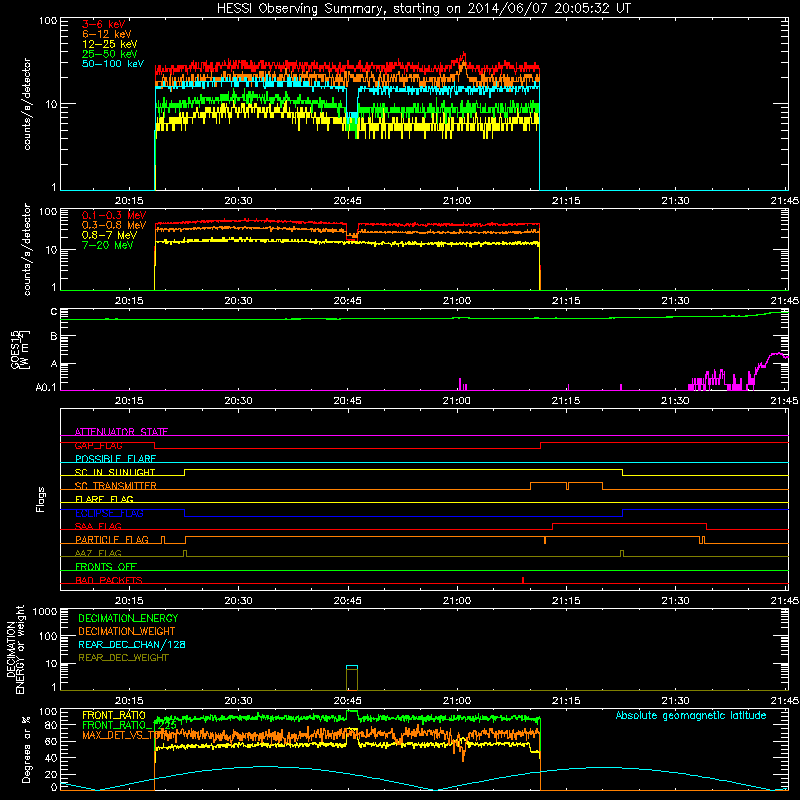Screen dimensions: 800x800
Task: Click the SAA_FLAG label
Action: (98, 527)
